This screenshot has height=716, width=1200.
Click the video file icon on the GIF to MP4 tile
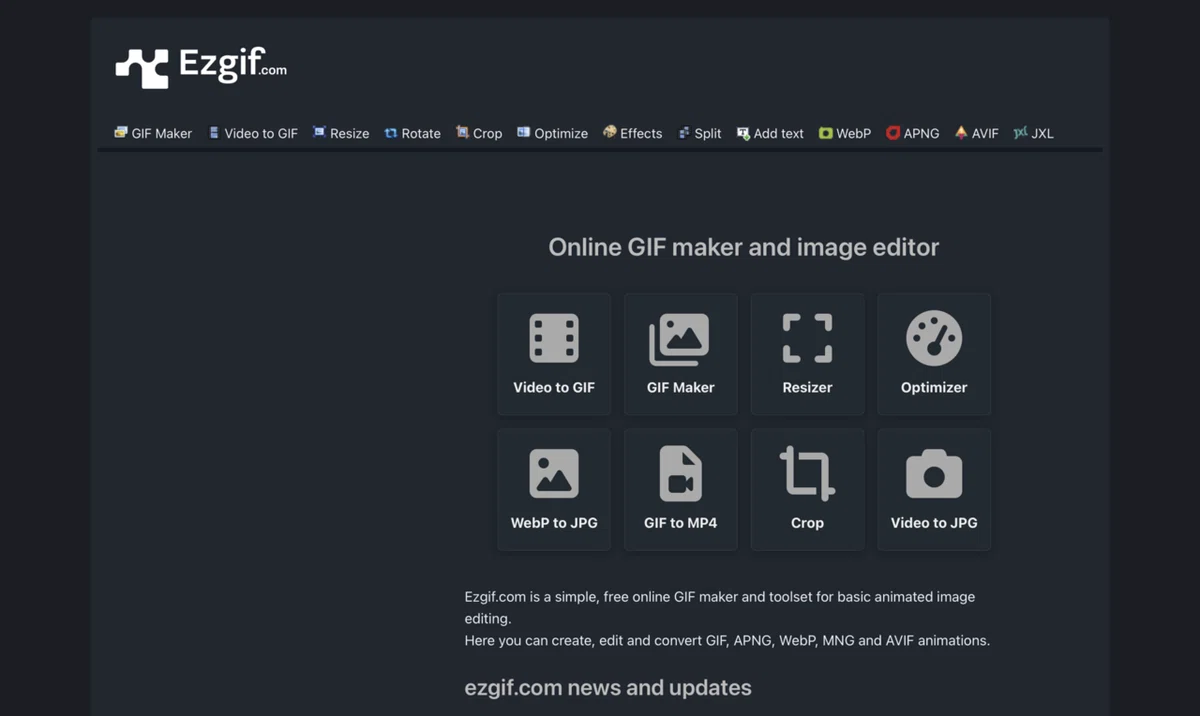680,473
